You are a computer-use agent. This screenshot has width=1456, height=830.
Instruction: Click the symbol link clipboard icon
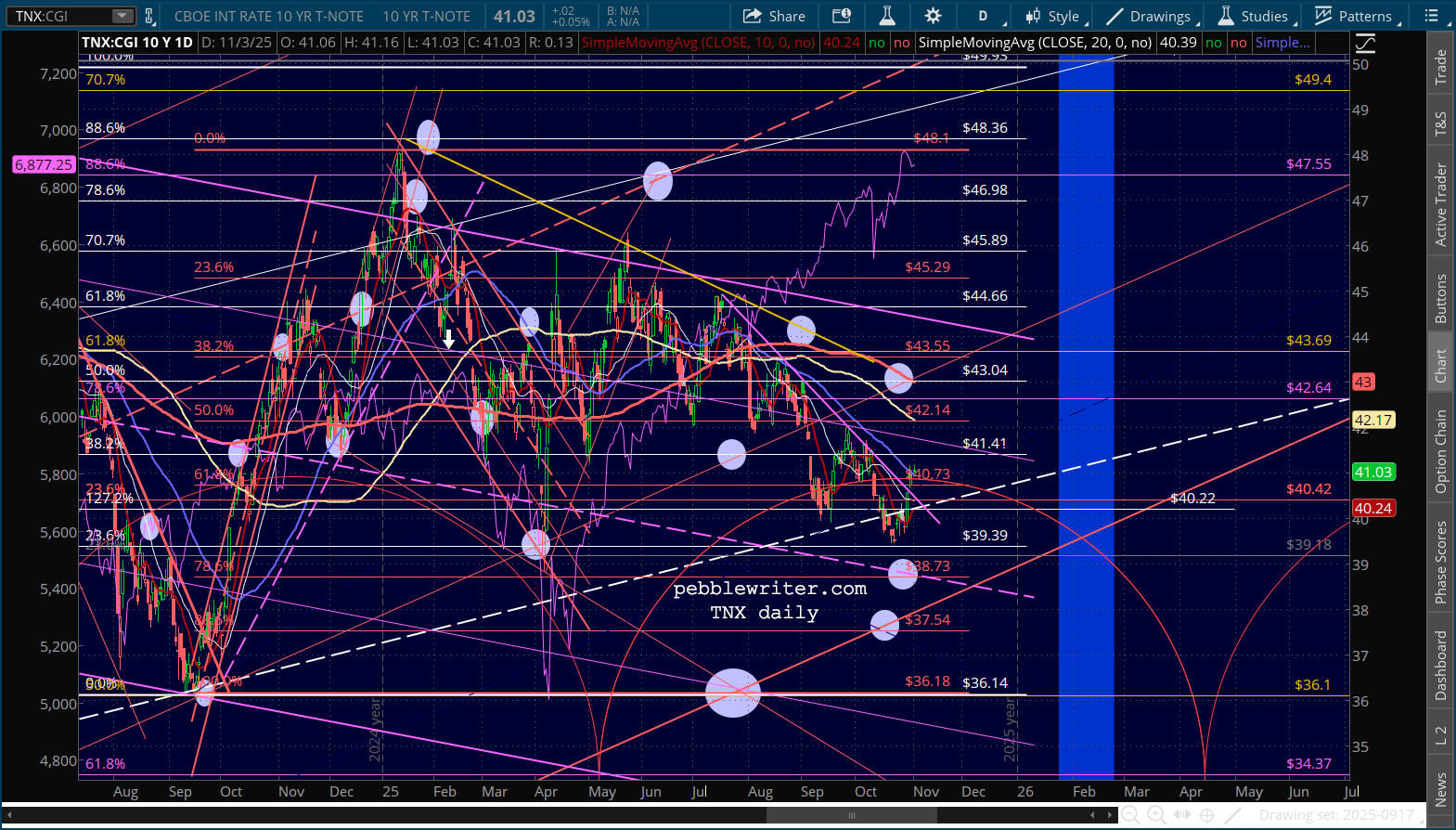click(149, 16)
